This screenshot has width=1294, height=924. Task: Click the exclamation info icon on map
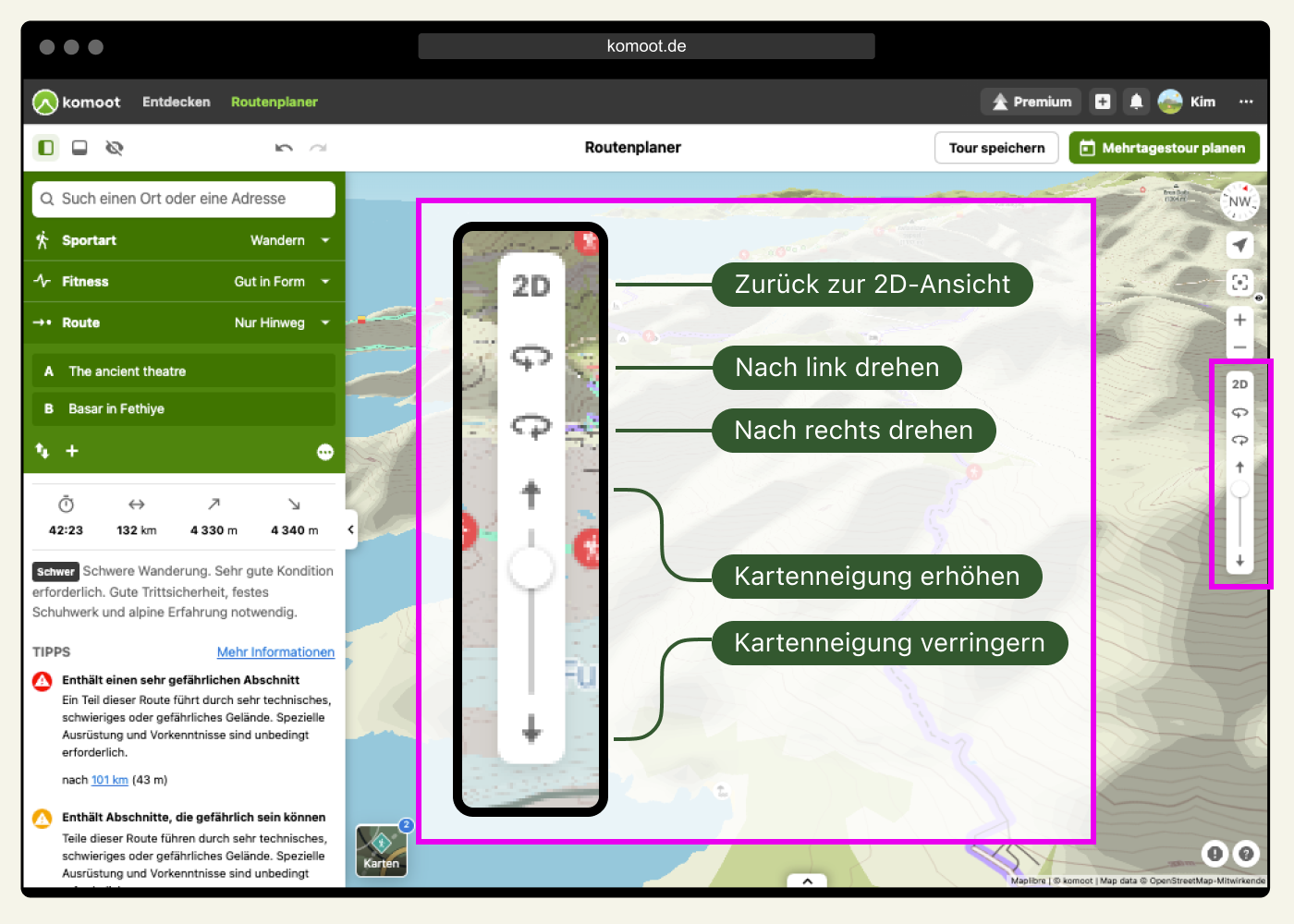1215,854
